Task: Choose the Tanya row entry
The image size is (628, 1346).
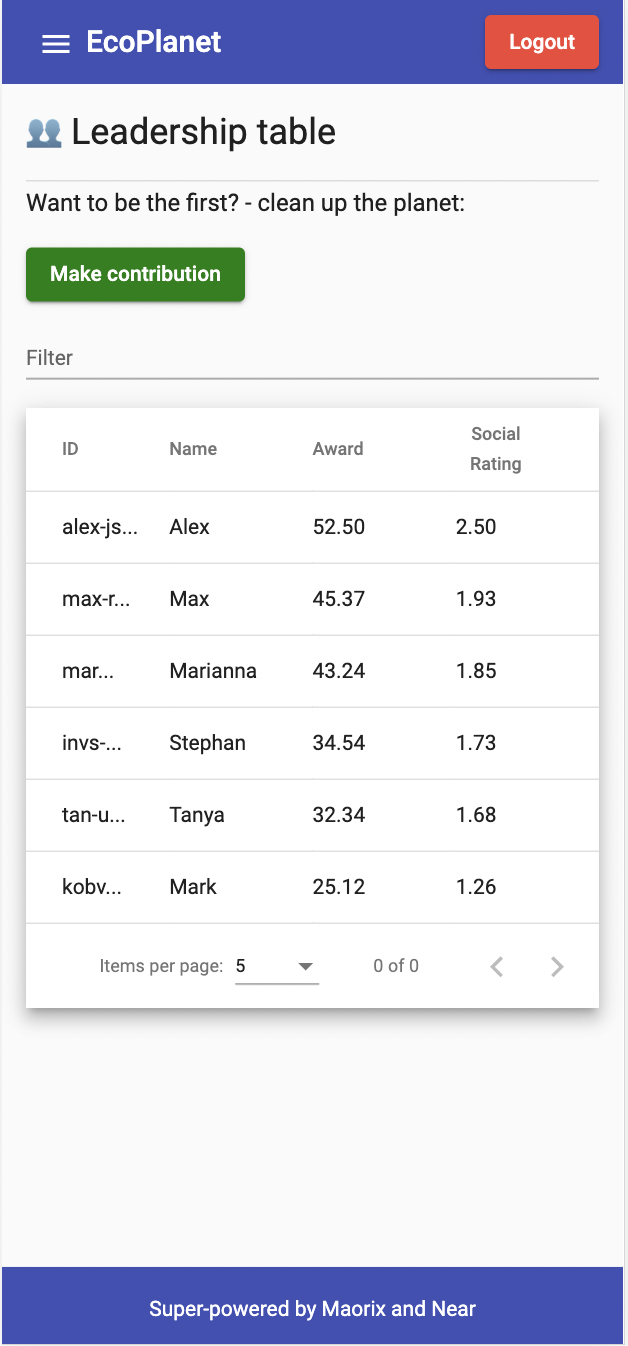Action: 312,815
